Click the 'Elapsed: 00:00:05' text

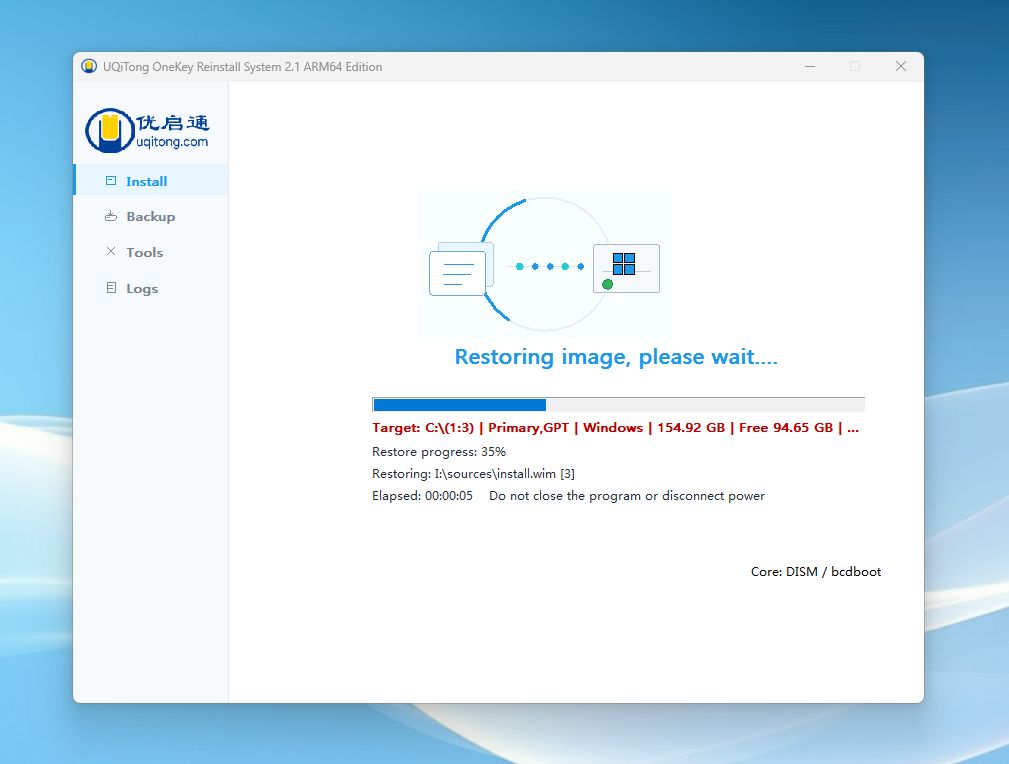pos(422,496)
